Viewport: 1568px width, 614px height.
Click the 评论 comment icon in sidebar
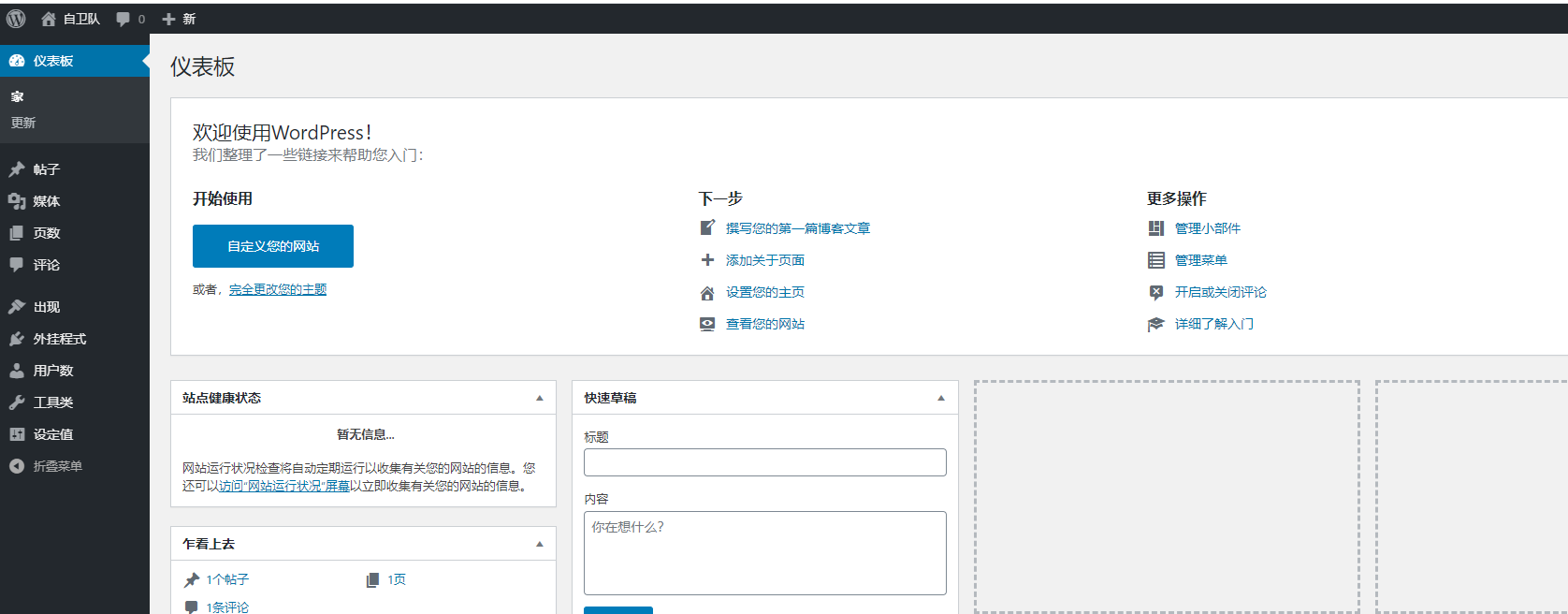pos(17,265)
